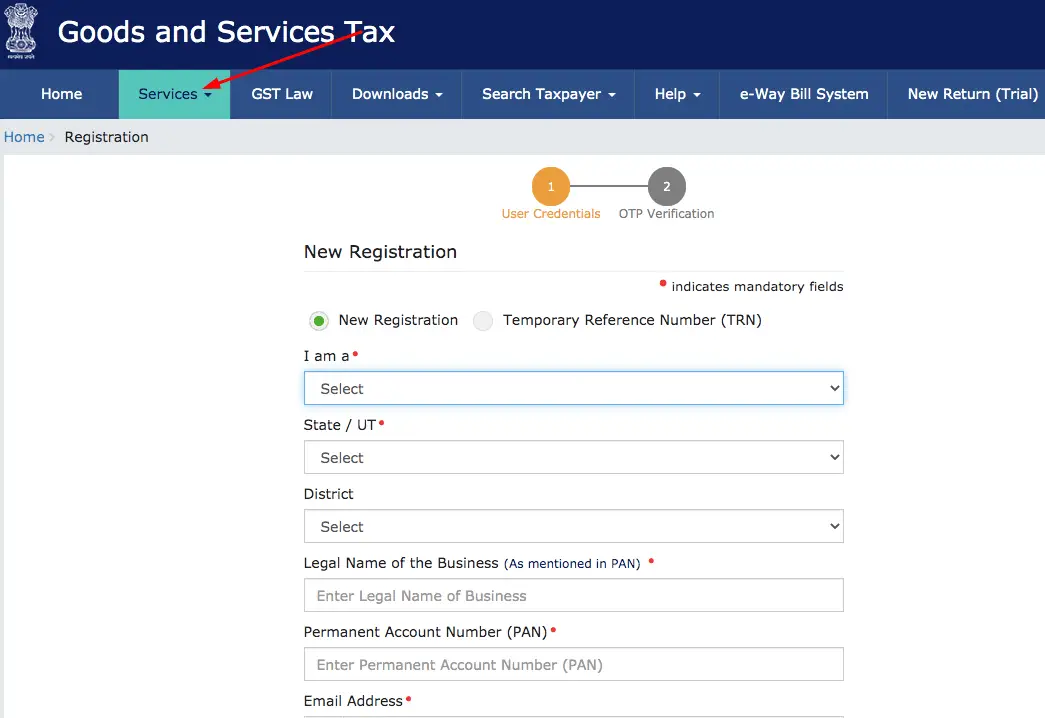Expand the Downloads menu
This screenshot has height=718, width=1045.
(x=397, y=94)
